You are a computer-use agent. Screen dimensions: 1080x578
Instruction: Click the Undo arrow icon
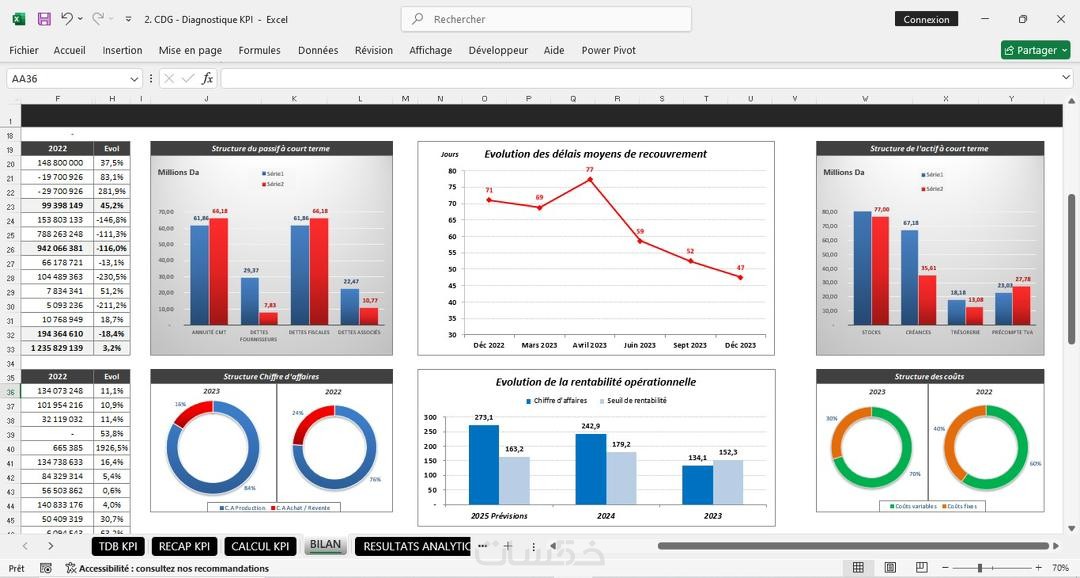tap(66, 19)
